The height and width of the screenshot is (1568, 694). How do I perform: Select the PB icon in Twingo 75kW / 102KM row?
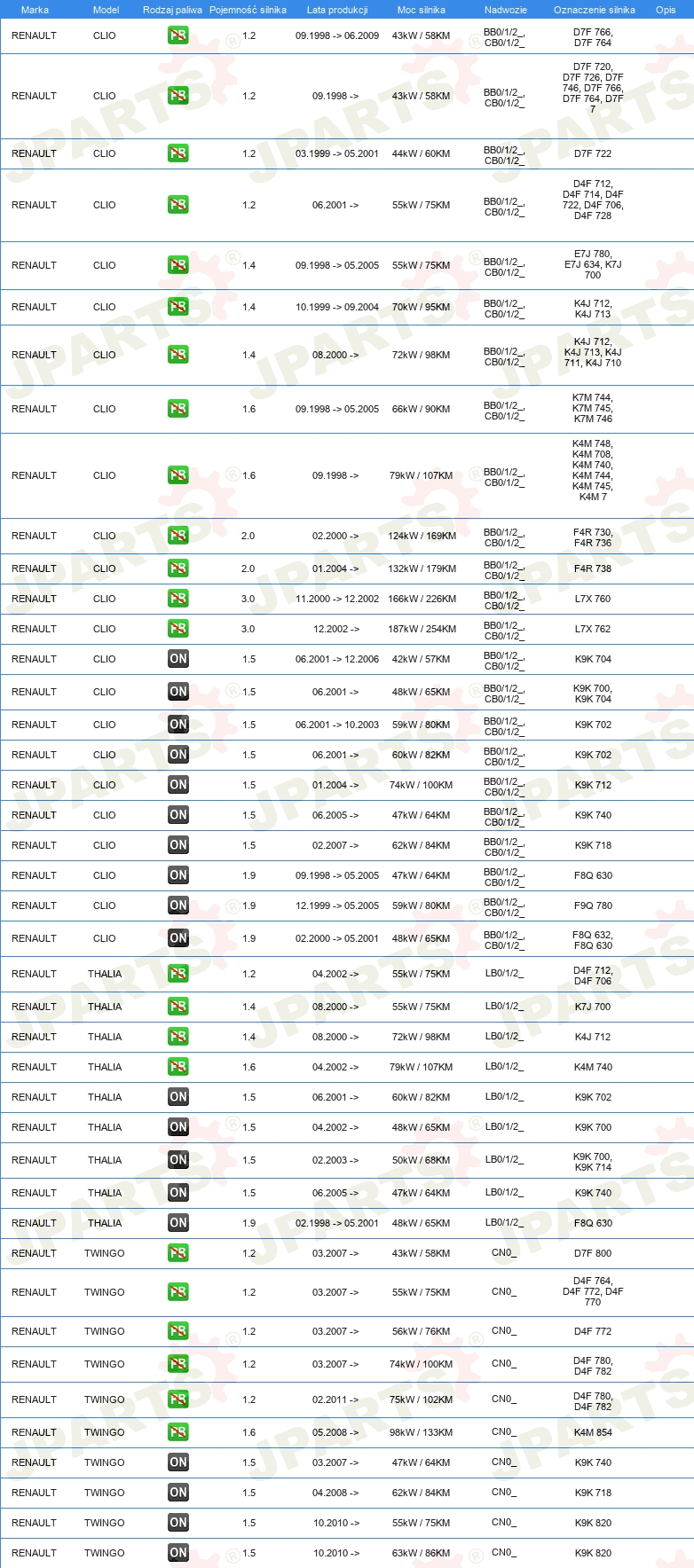(x=178, y=1399)
